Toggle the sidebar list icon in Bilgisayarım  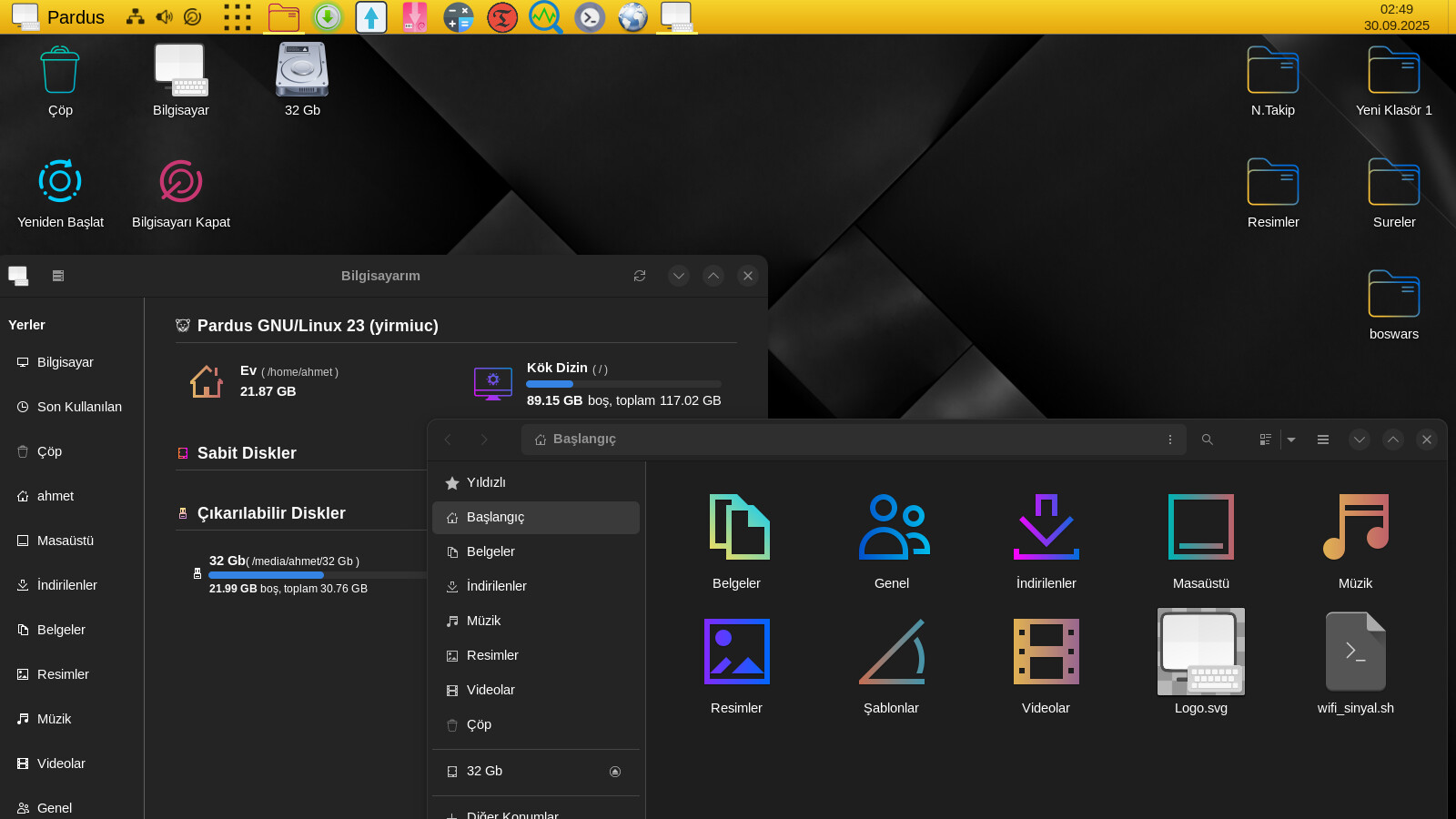(58, 276)
